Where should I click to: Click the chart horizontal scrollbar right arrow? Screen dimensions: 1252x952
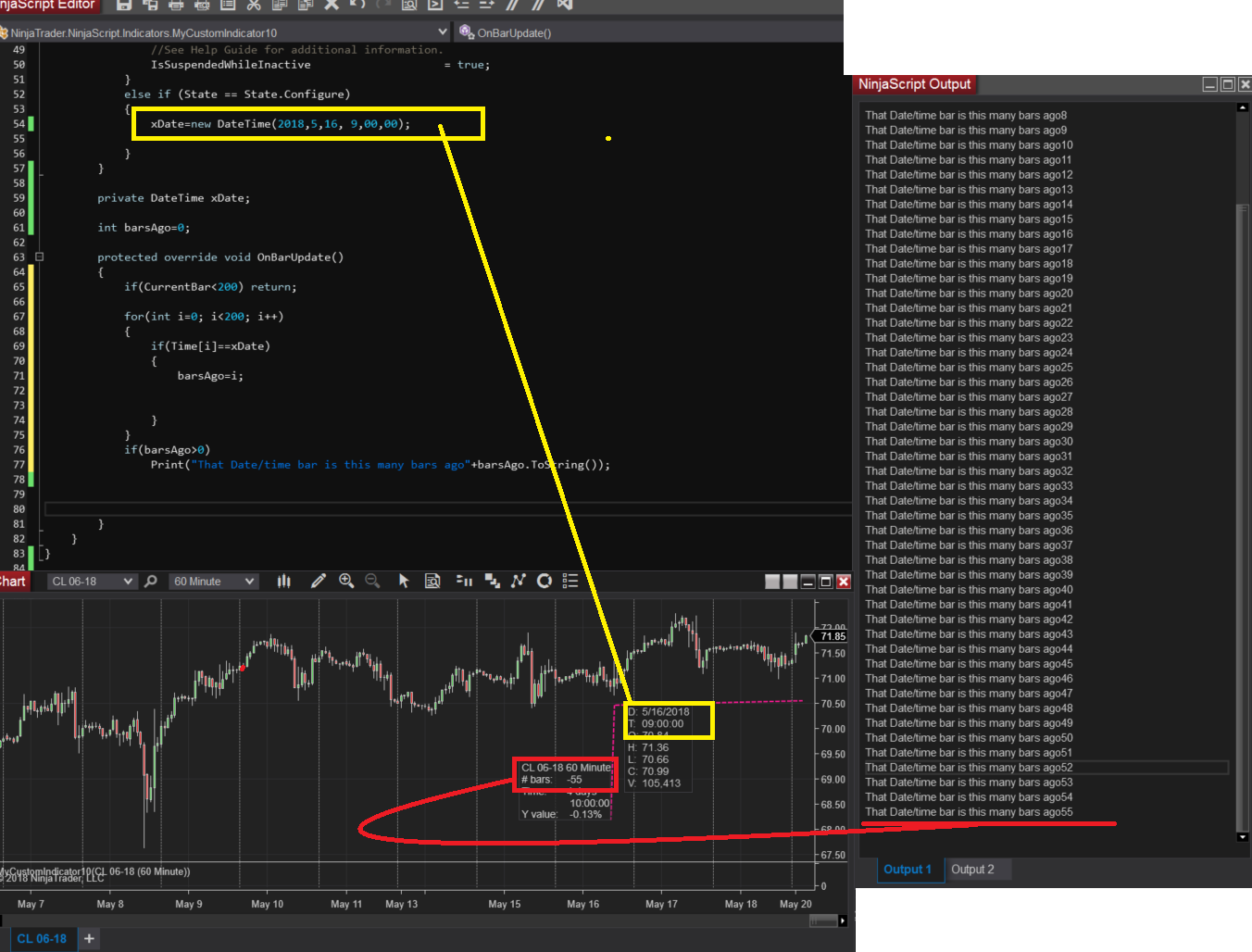point(843,921)
